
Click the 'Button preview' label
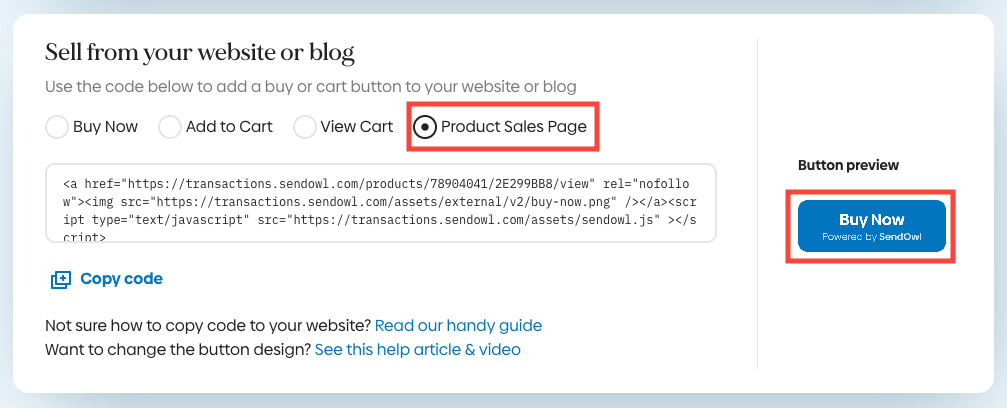click(x=848, y=165)
